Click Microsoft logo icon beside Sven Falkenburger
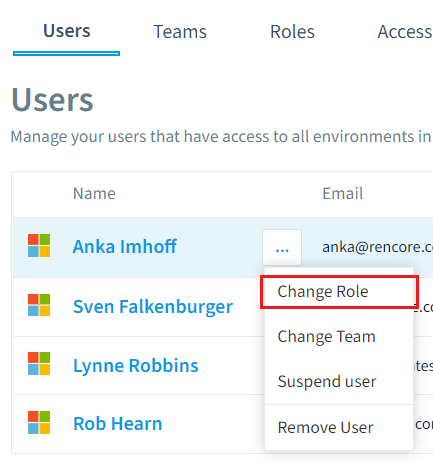Viewport: 433px width, 466px height. (x=39, y=305)
